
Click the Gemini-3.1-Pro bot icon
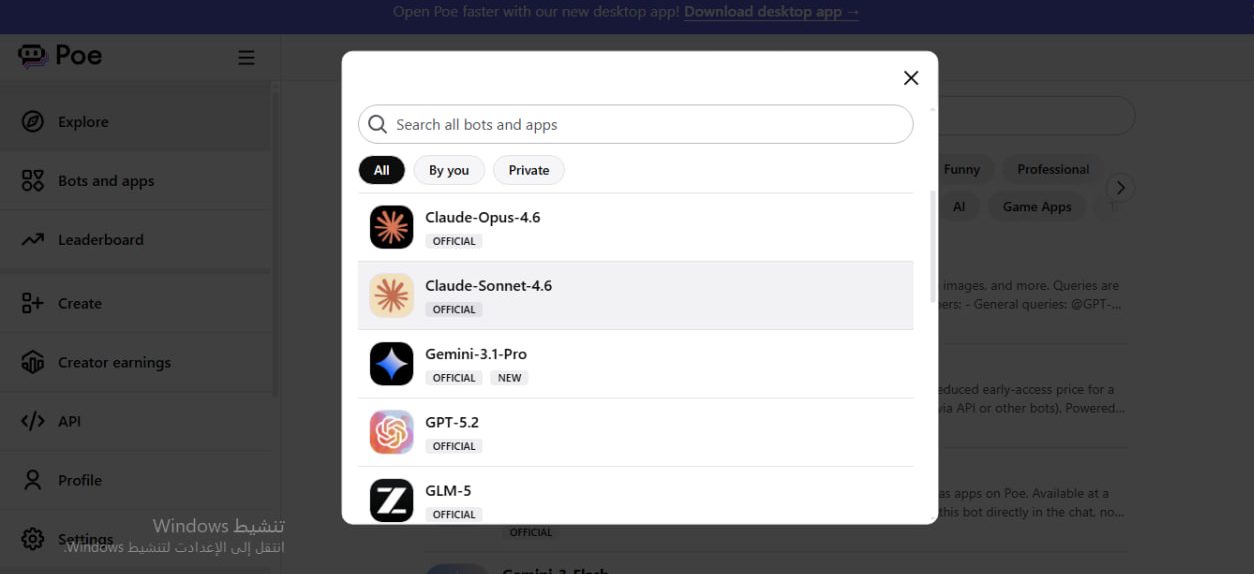391,364
